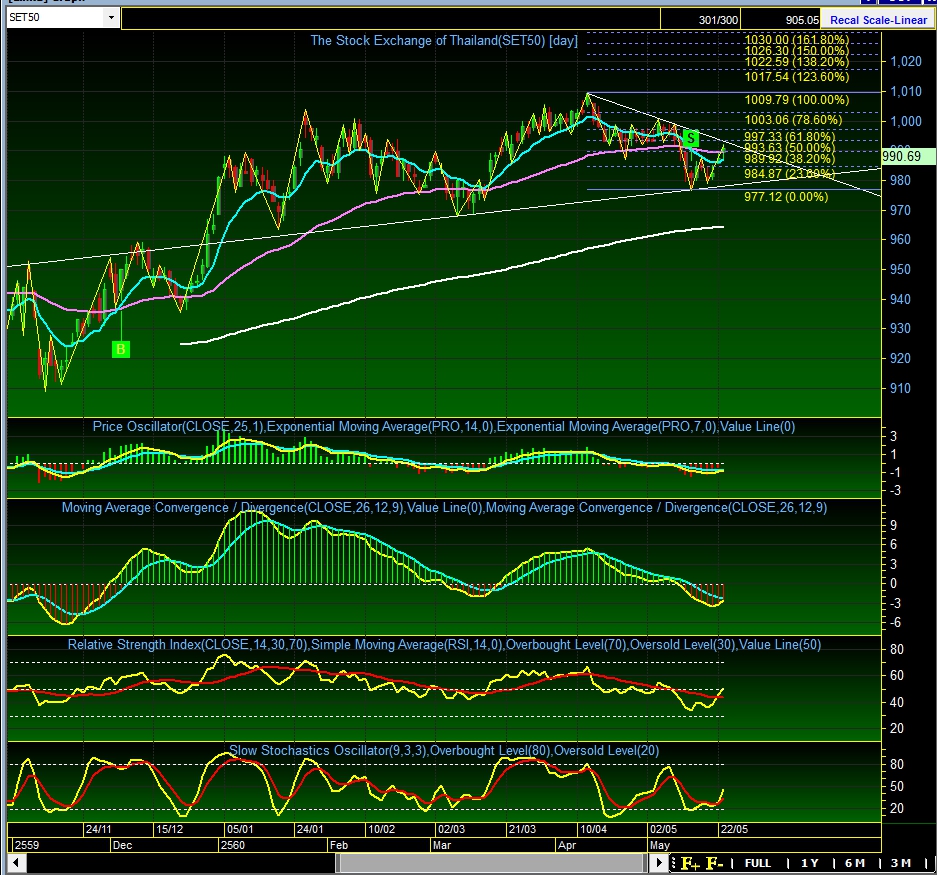Select the 977.12 (0.00%) Fibonacci level
This screenshot has width=937, height=875.
click(786, 197)
